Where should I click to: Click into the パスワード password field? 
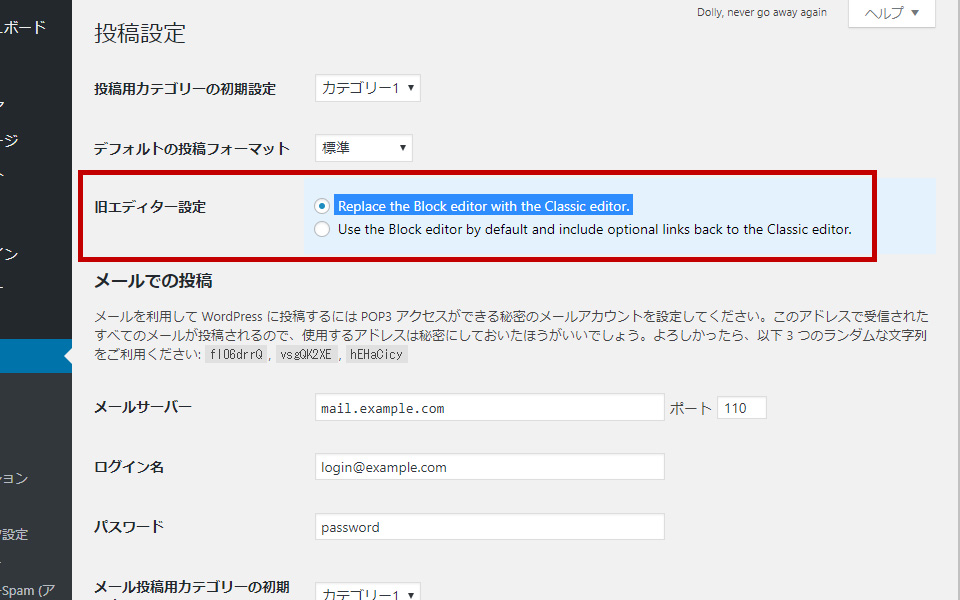[489, 527]
